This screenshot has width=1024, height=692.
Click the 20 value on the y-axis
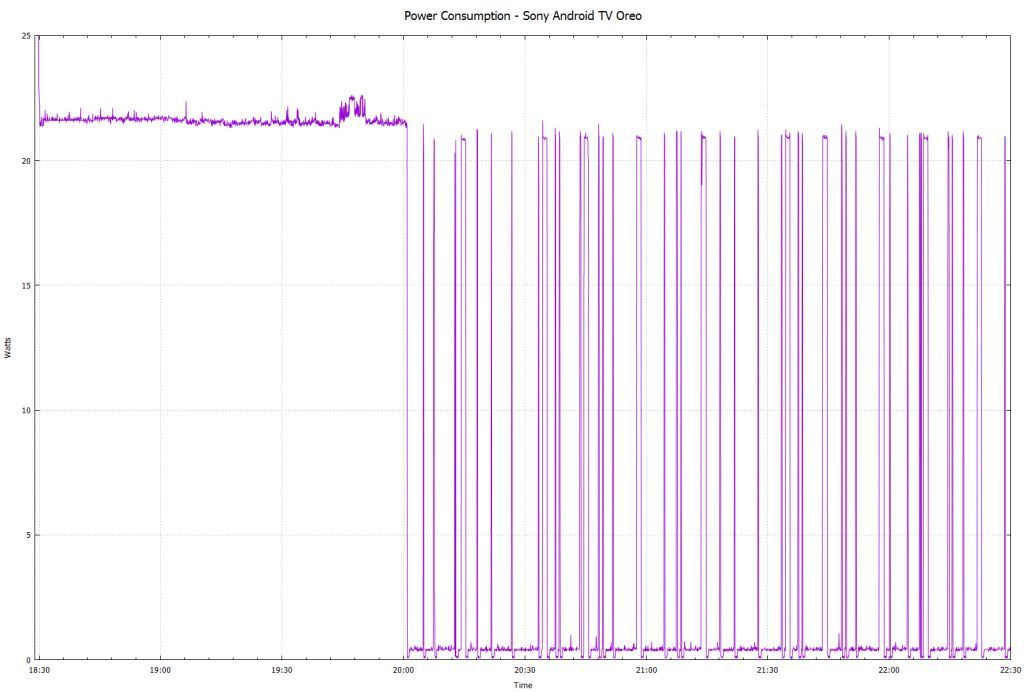[24, 160]
